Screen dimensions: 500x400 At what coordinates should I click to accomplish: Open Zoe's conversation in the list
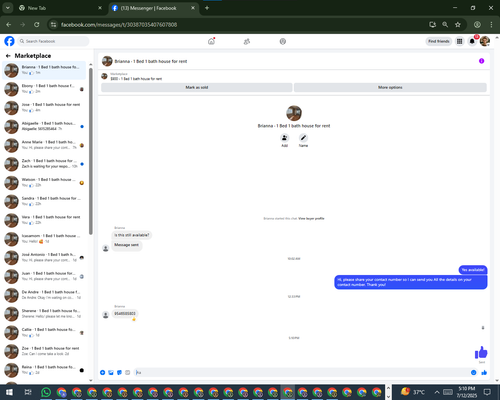click(x=44, y=351)
